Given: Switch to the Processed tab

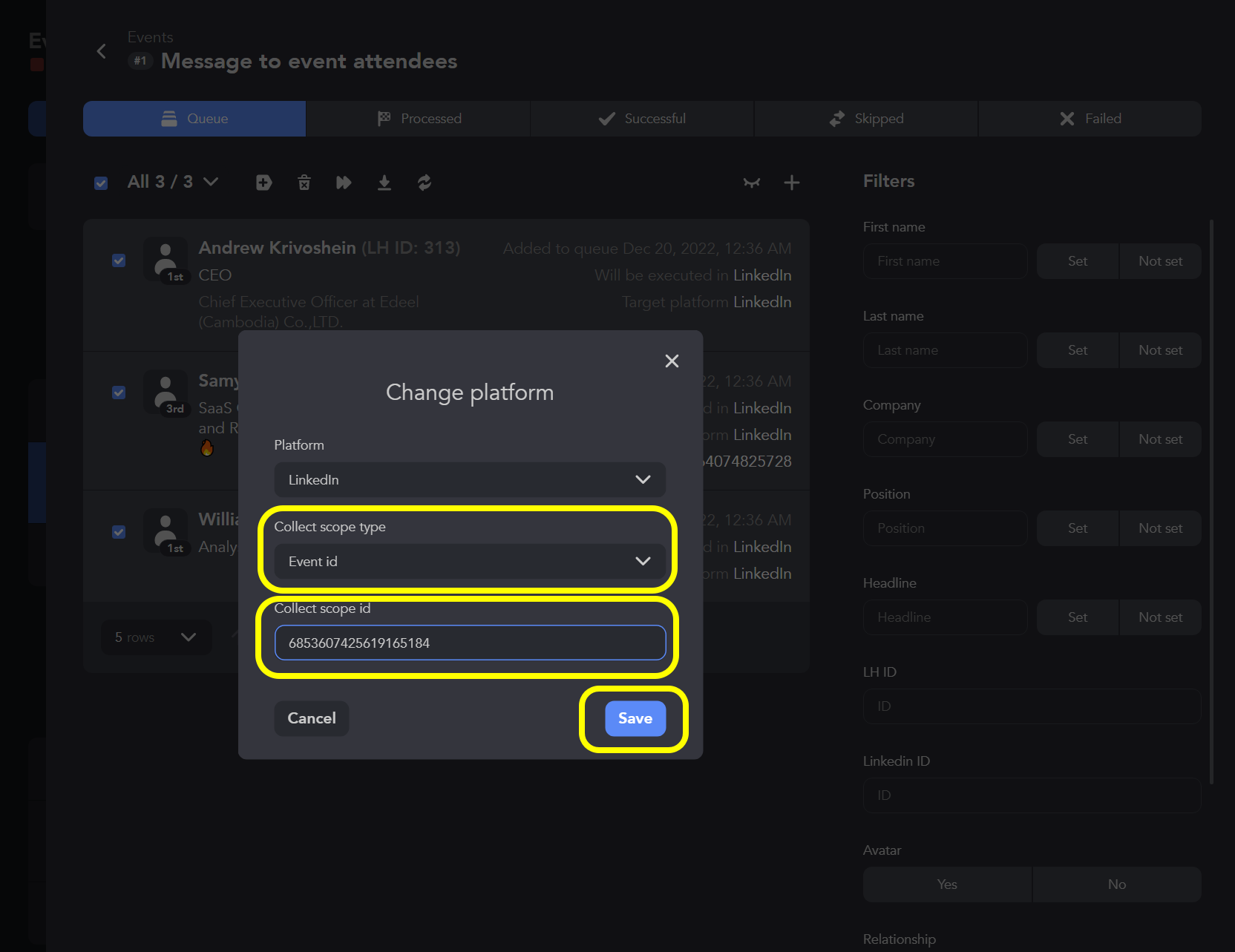Looking at the screenshot, I should [x=419, y=119].
